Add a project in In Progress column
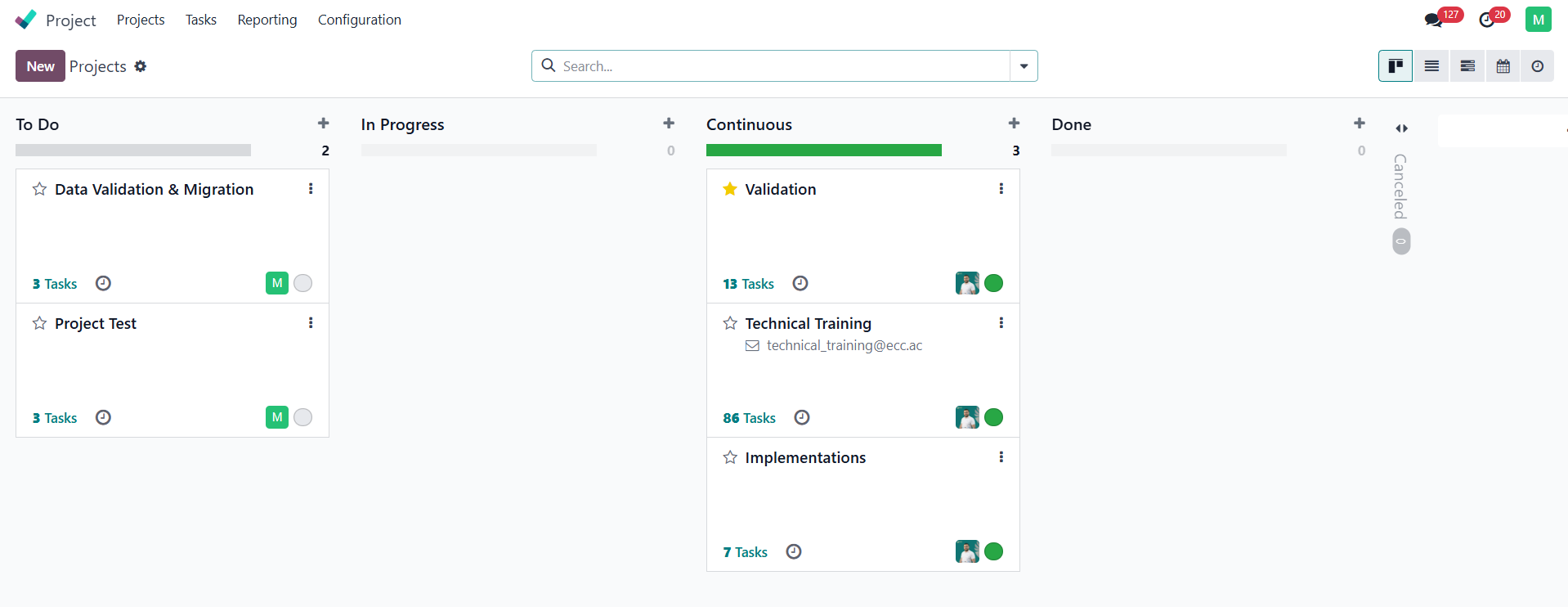1568x607 pixels. coord(669,124)
